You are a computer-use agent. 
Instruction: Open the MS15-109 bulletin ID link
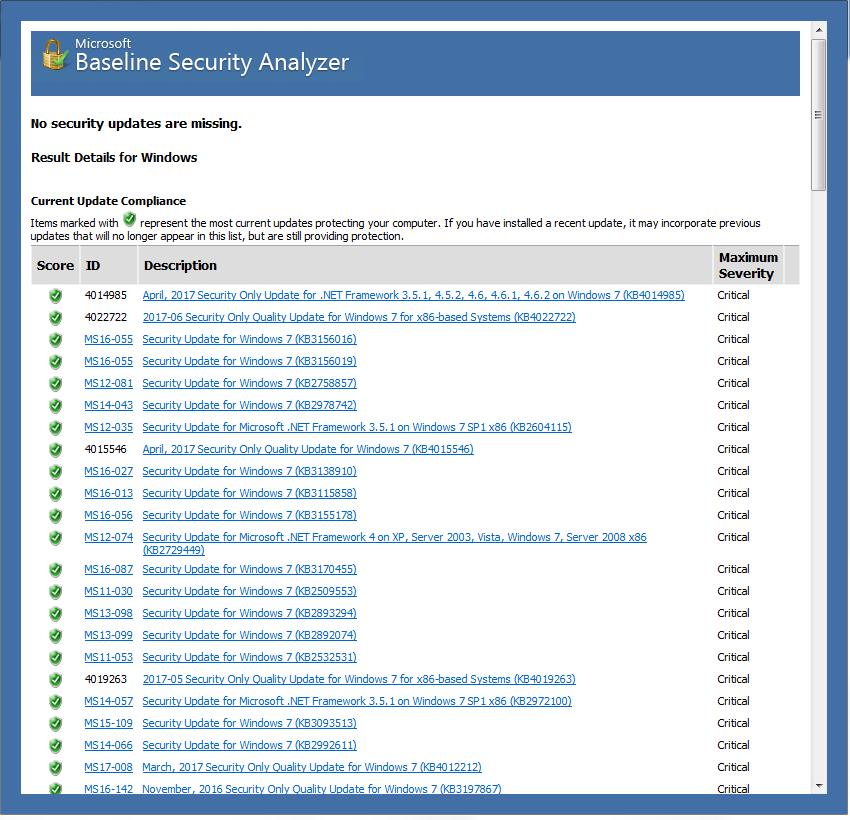coord(108,724)
